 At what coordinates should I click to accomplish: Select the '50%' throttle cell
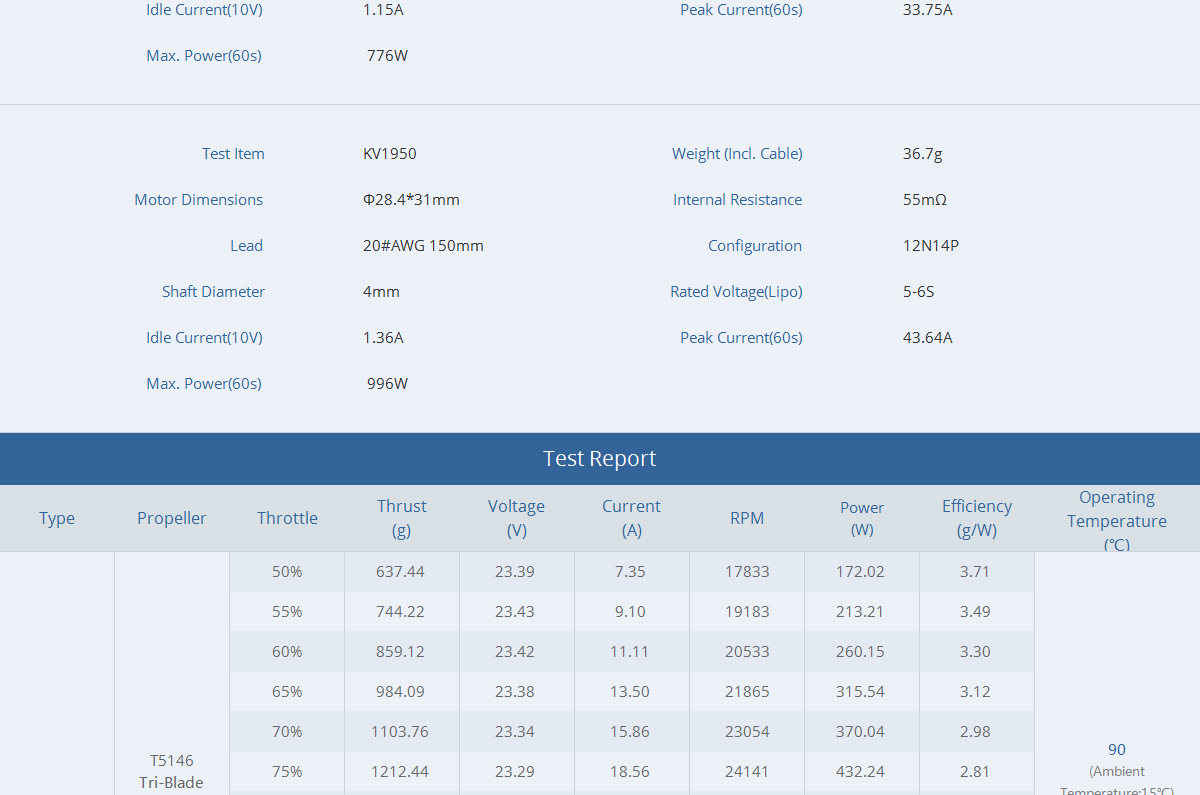point(287,572)
